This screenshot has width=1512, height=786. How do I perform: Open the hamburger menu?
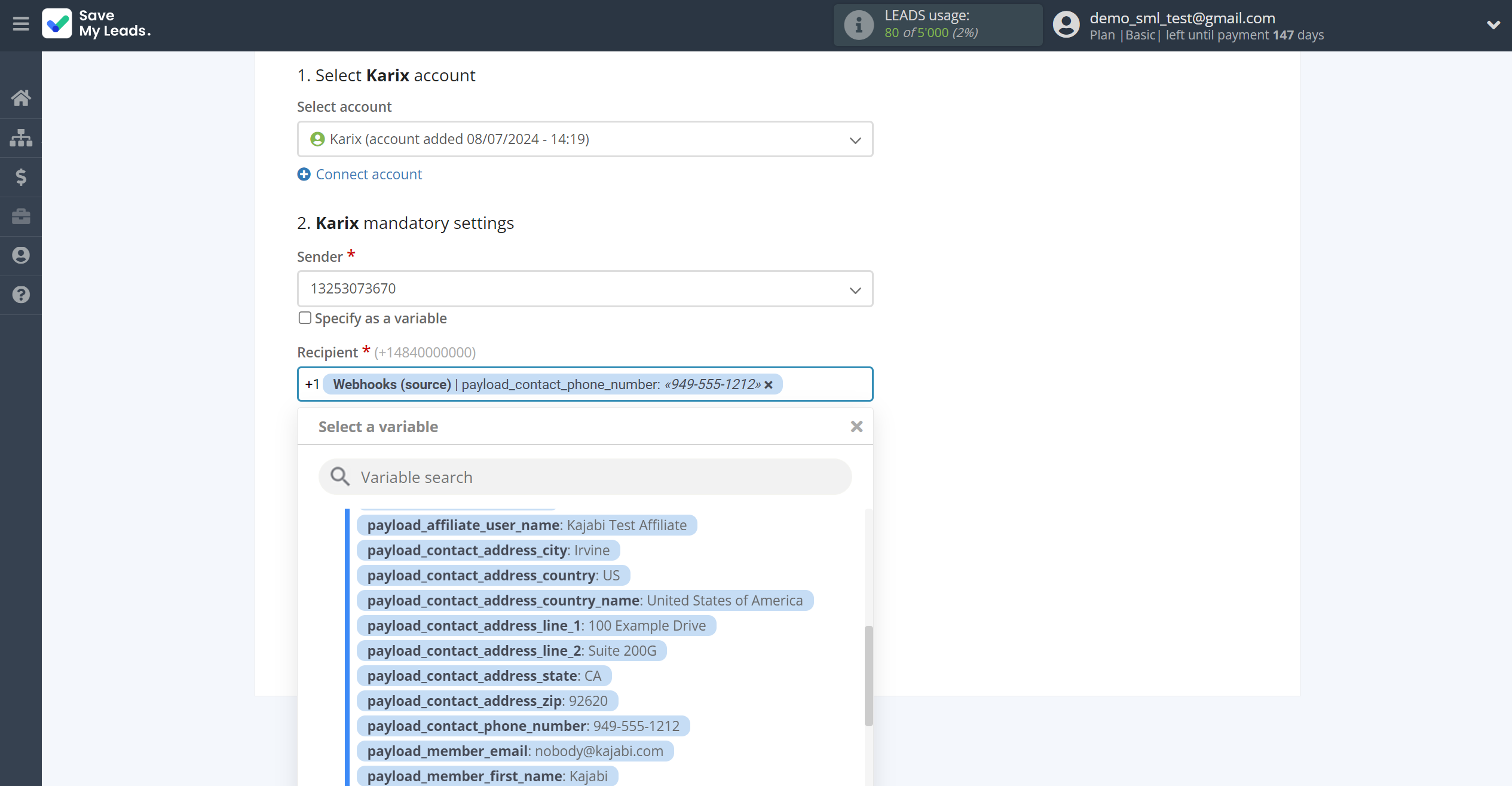click(x=21, y=24)
